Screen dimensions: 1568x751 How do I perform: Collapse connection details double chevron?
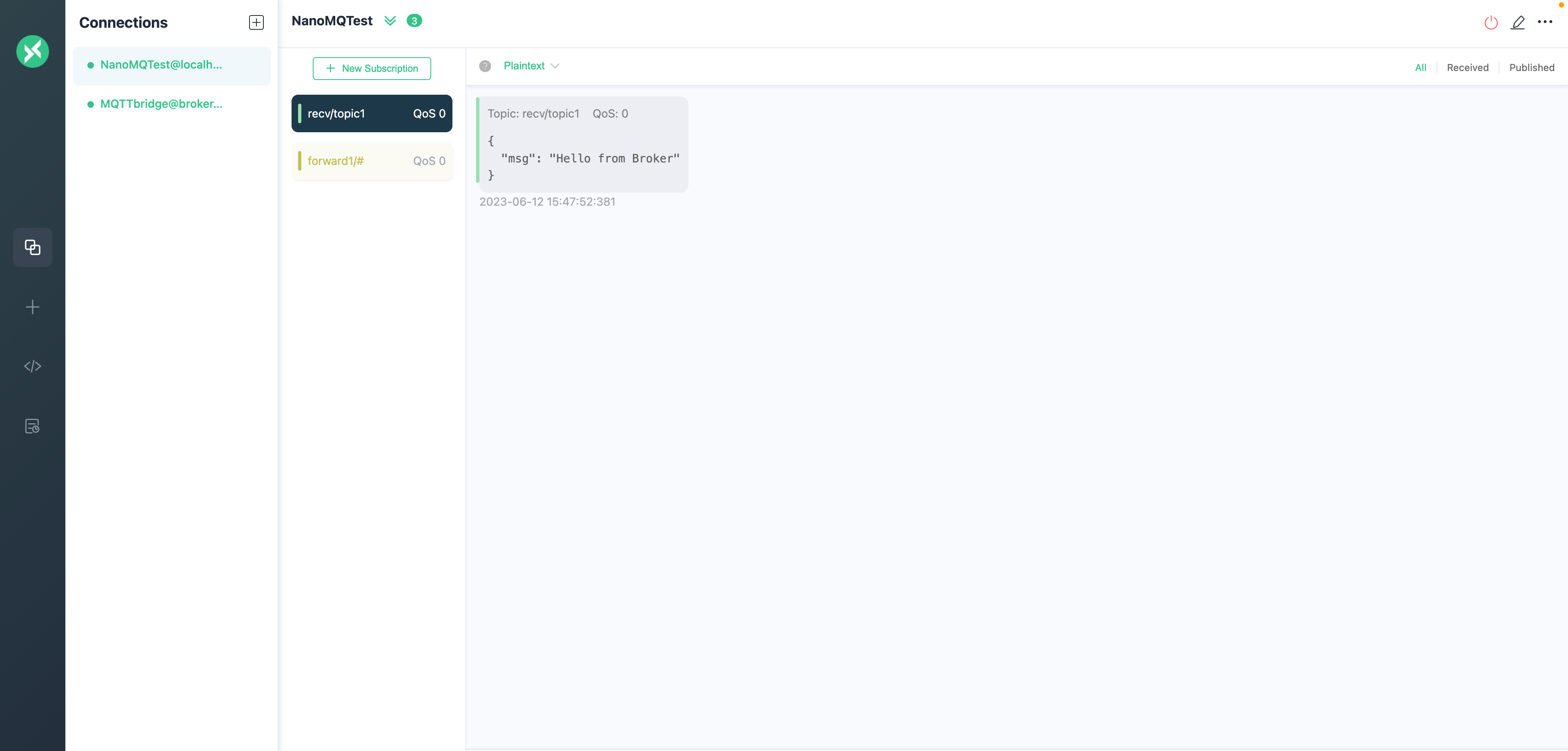click(x=390, y=21)
